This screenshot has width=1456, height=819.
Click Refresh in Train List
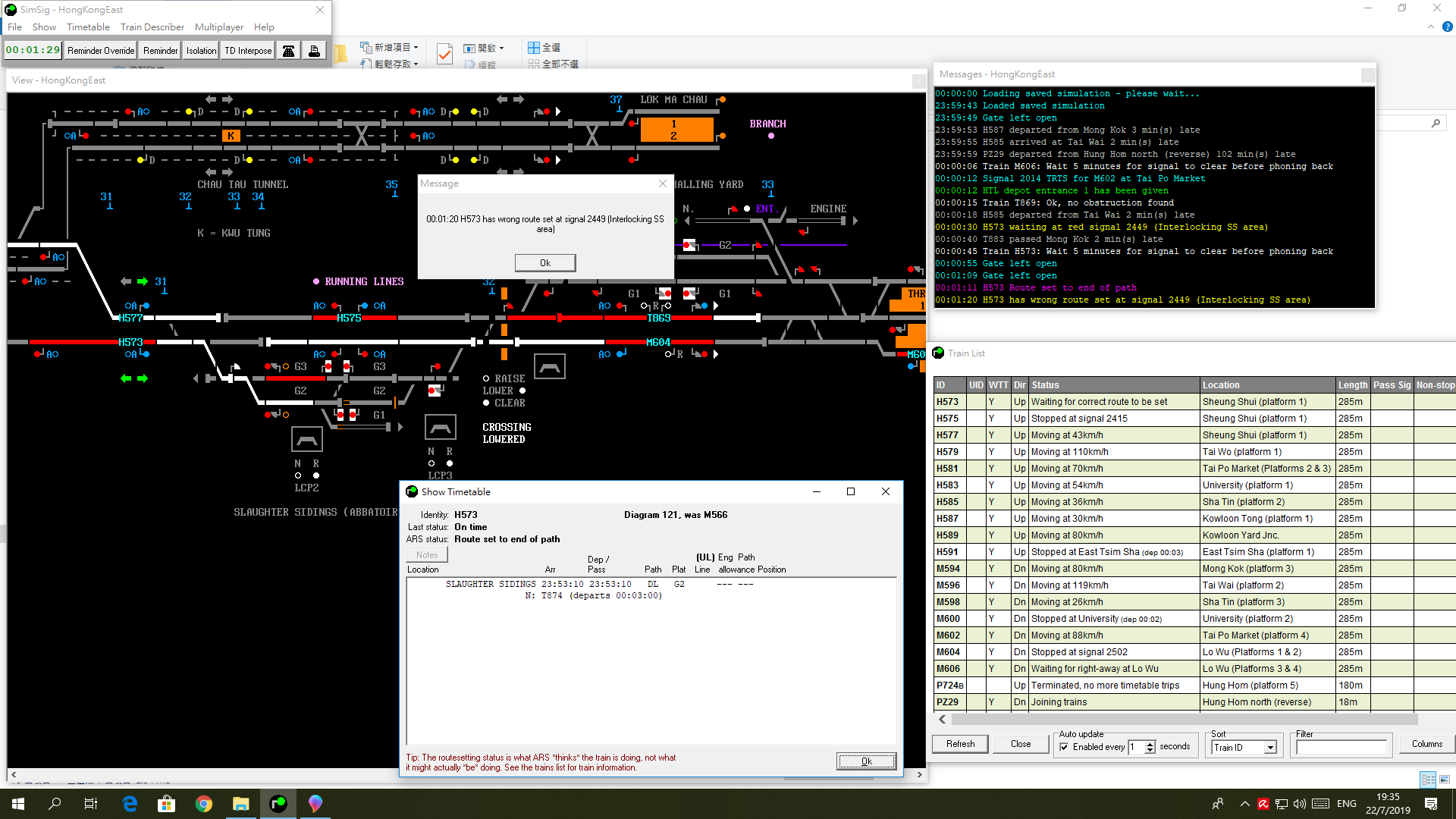click(960, 744)
